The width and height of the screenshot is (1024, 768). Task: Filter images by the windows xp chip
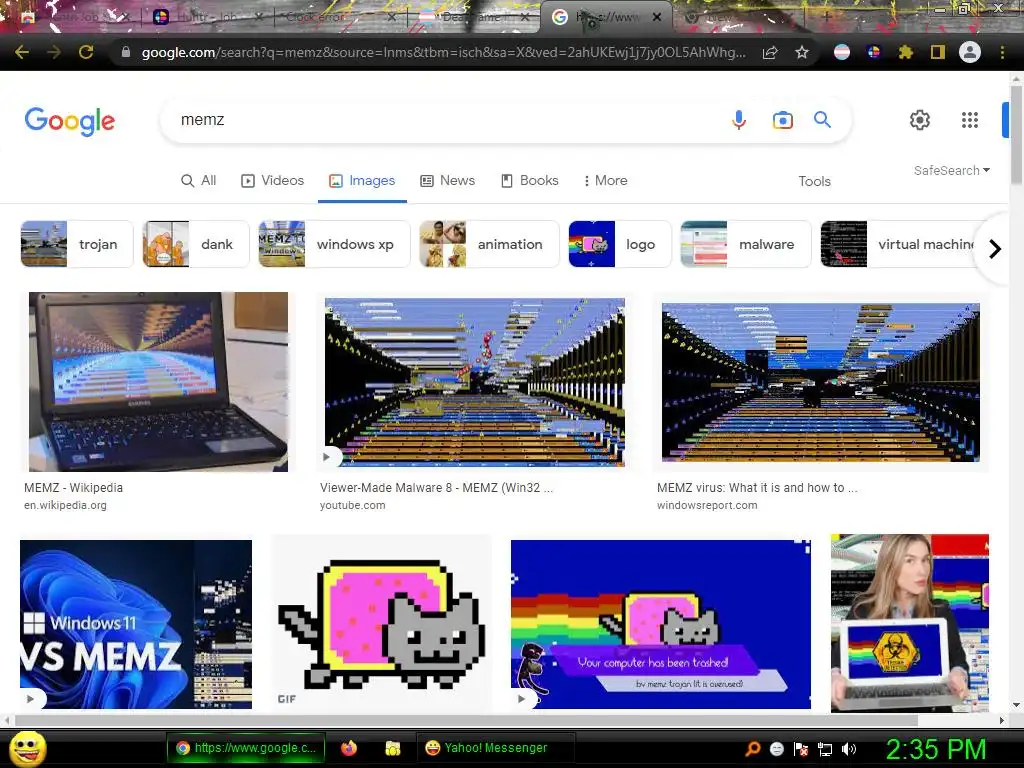pos(334,244)
